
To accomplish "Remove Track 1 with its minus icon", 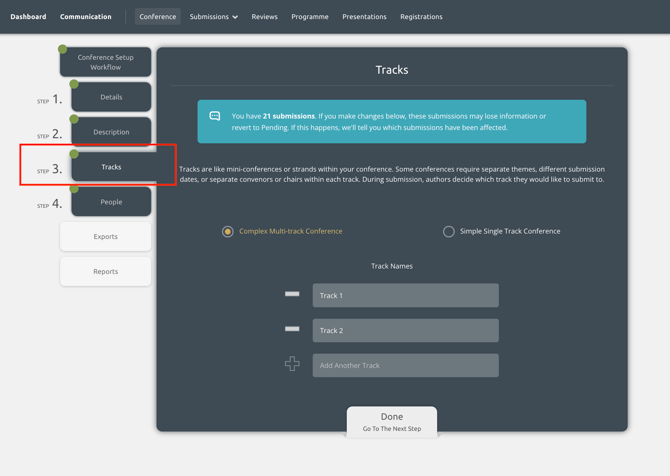I will click(x=292, y=294).
